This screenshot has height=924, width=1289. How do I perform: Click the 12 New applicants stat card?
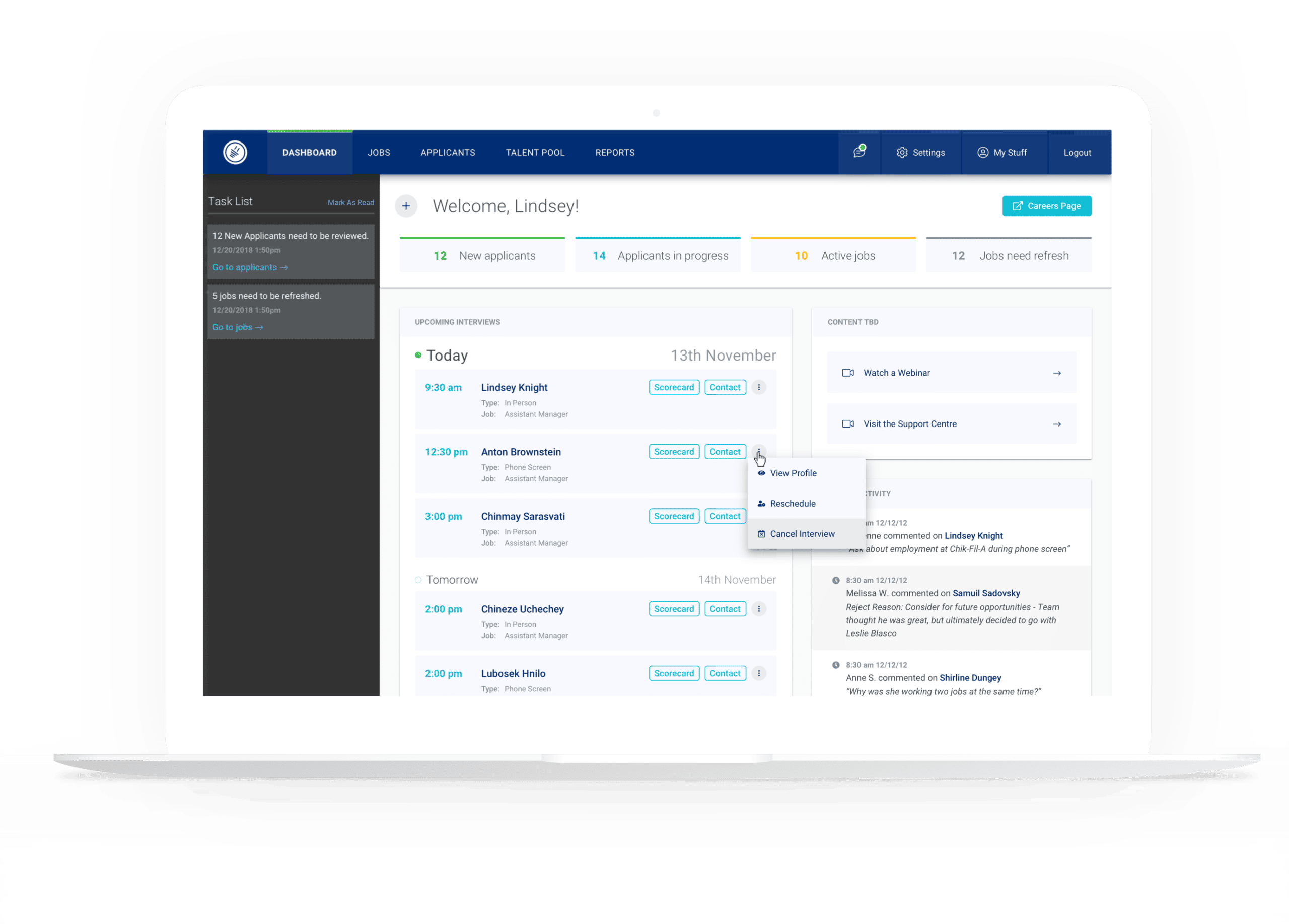[482, 255]
